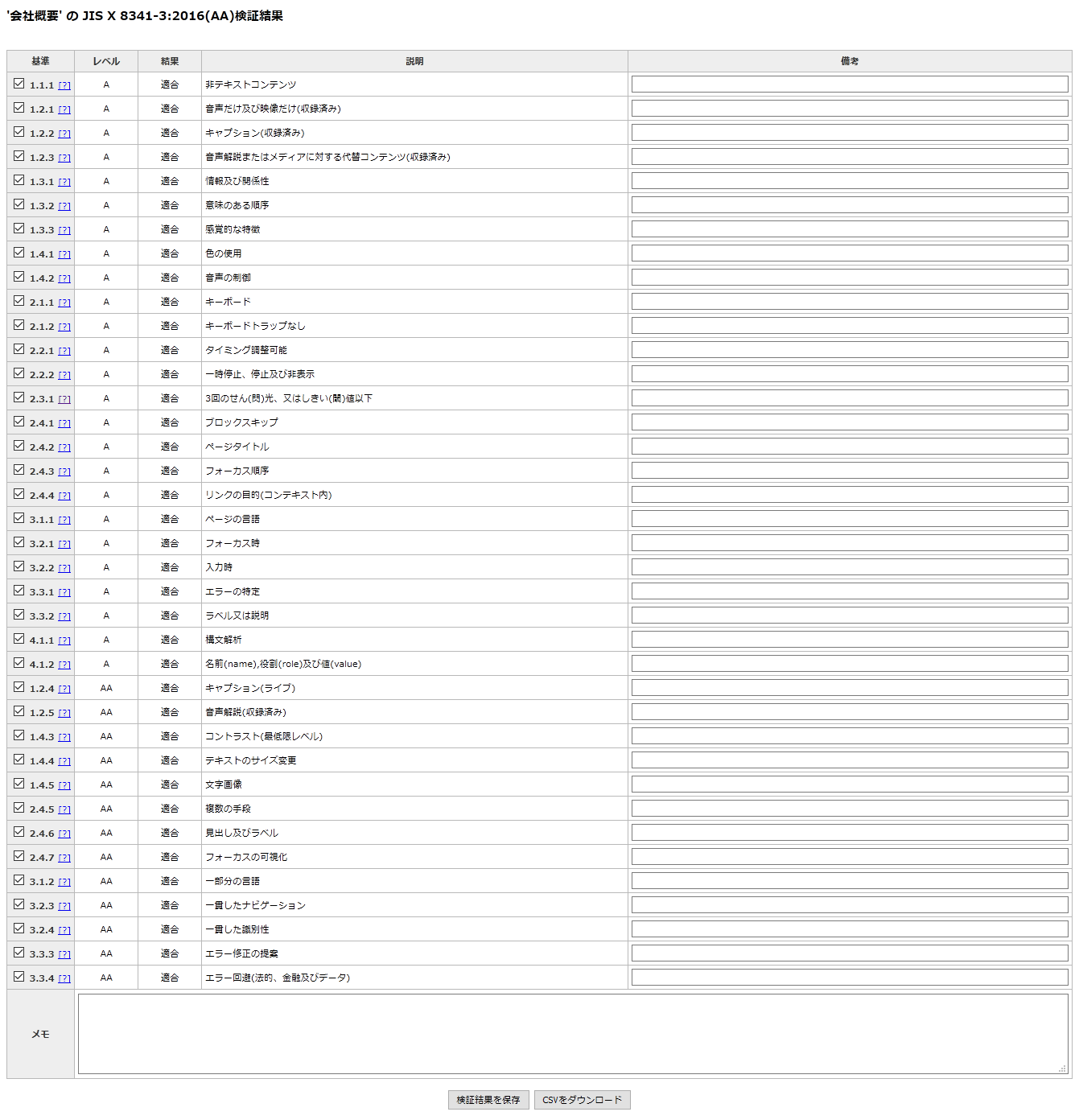Click description text 複数の手段
Viewport: 1079px width, 1120px height.
point(228,809)
